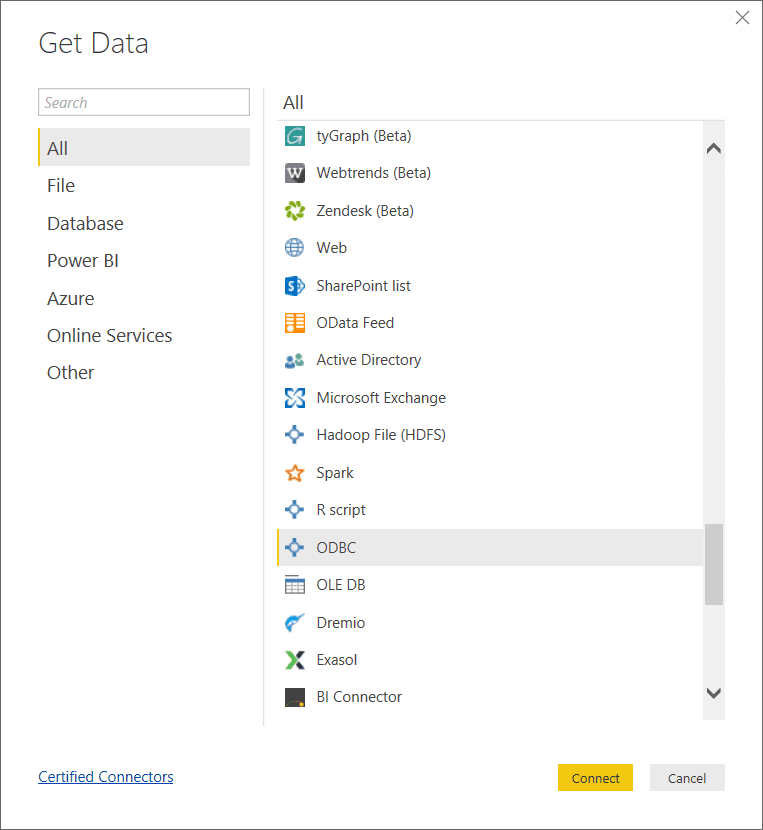Click the connector list scrollbar thumb
Viewport: 763px width, 830px height.
(713, 564)
